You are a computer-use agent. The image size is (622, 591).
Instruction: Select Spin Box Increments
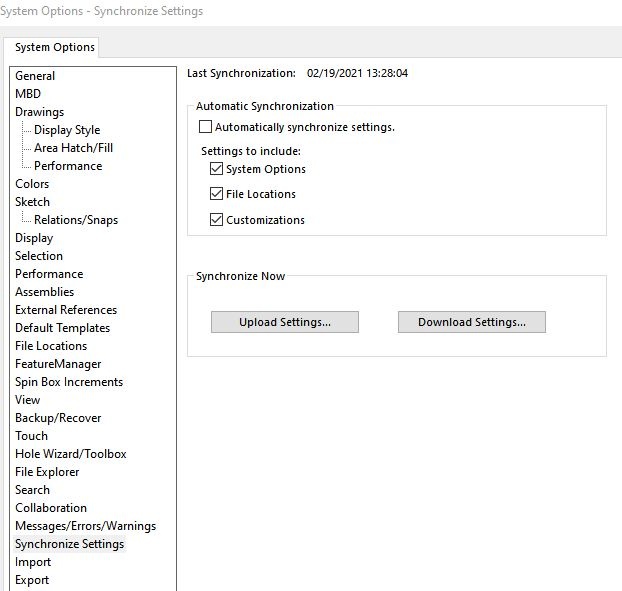click(x=69, y=382)
